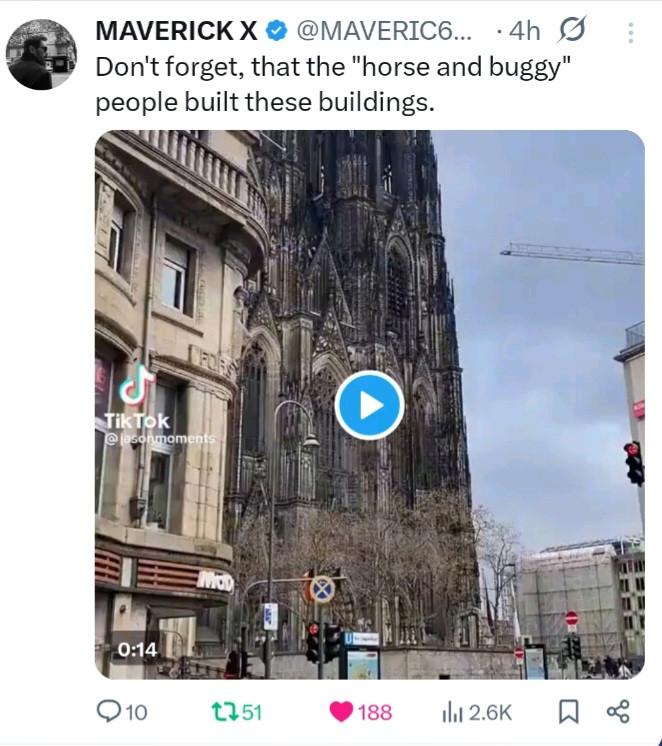Open the MAVERICK X display name
The width and height of the screenshot is (662, 746).
(176, 31)
